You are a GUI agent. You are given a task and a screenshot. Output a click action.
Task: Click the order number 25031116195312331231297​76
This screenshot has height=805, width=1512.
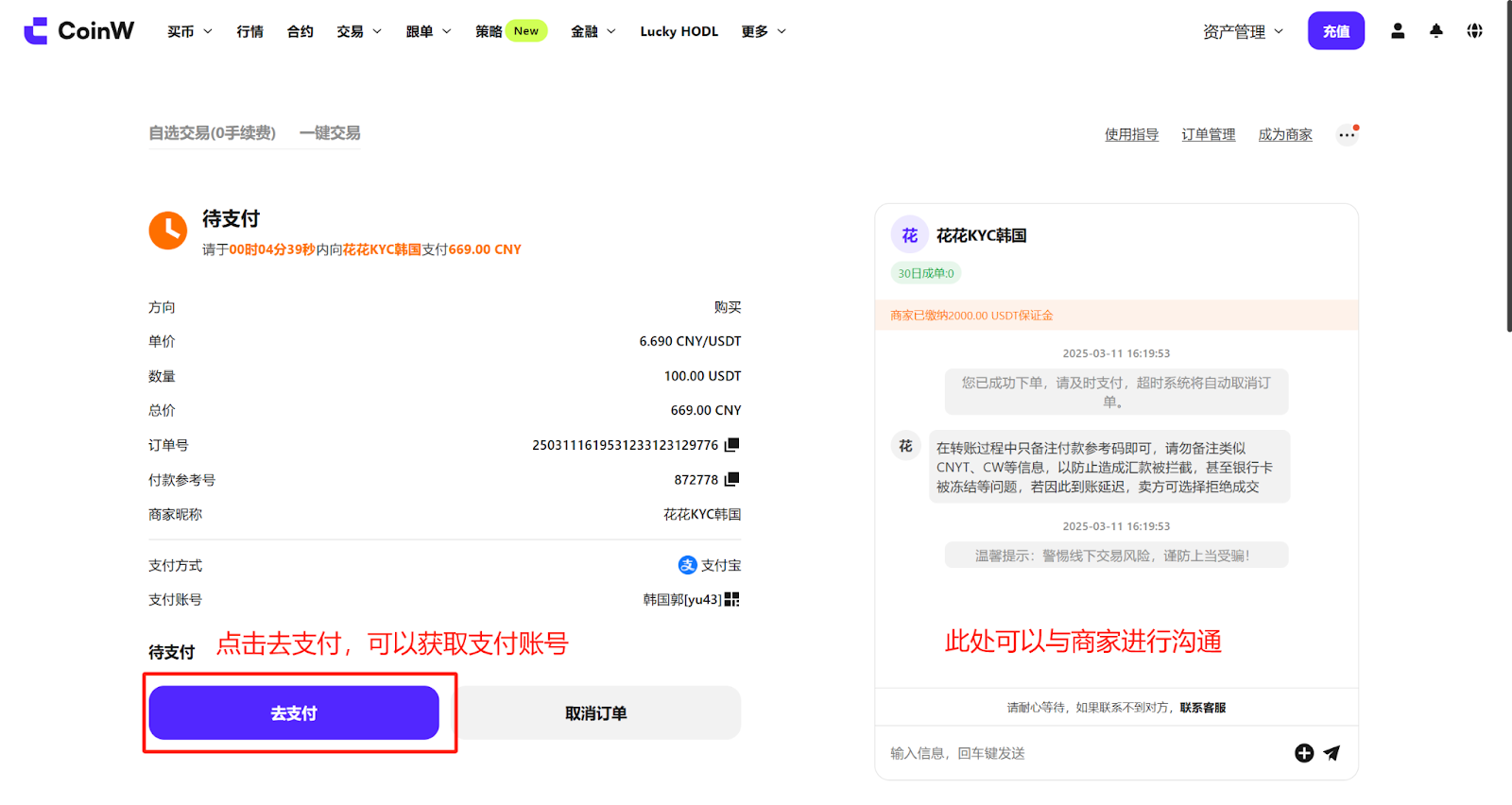click(x=625, y=445)
